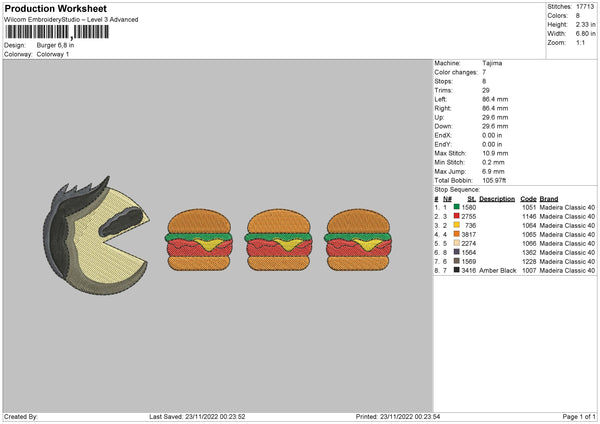Screen dimensions: 600x424
Task: Select the rightmost burger in the design
Action: tap(358, 240)
